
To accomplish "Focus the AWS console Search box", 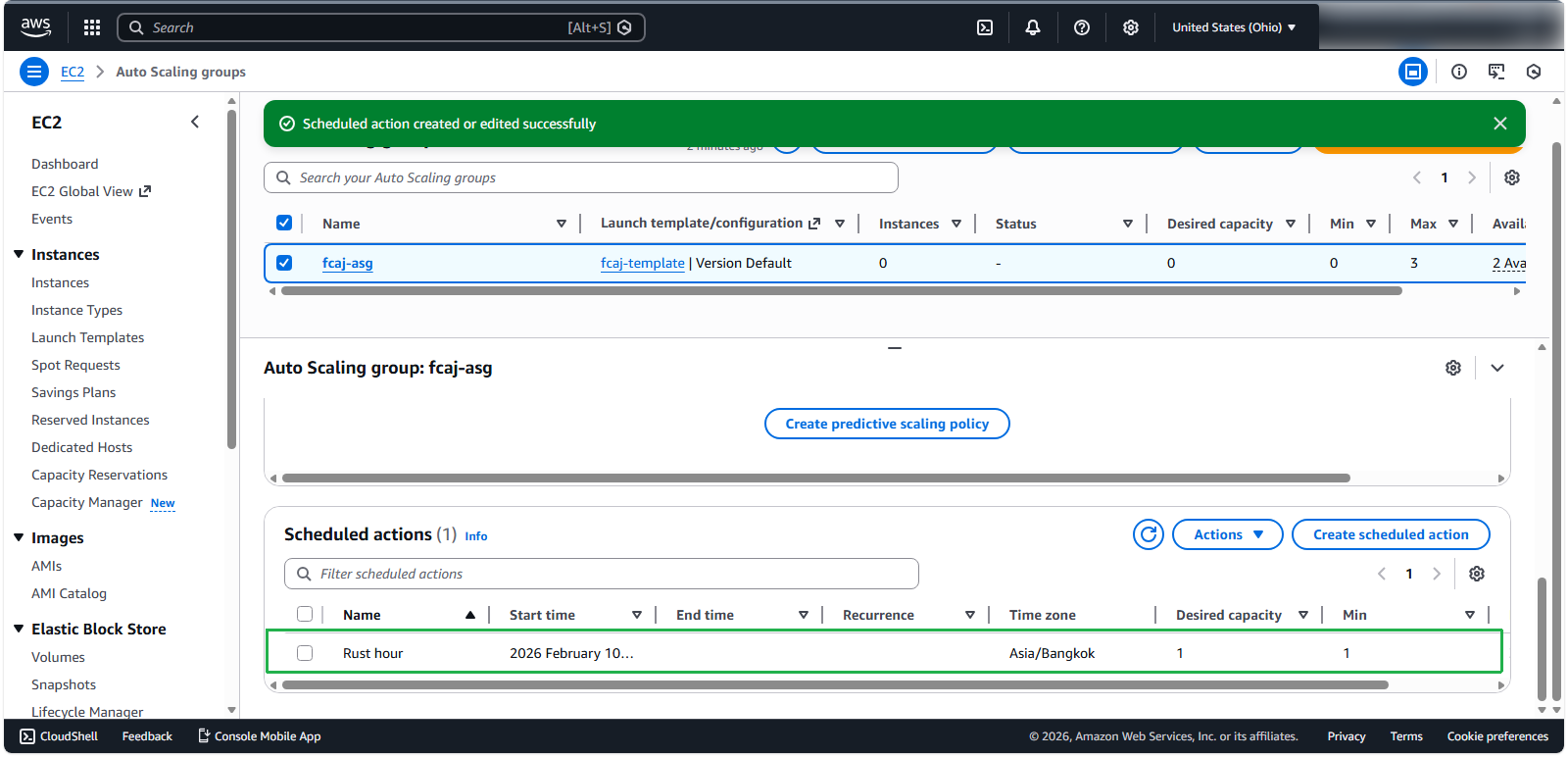I will (x=381, y=27).
